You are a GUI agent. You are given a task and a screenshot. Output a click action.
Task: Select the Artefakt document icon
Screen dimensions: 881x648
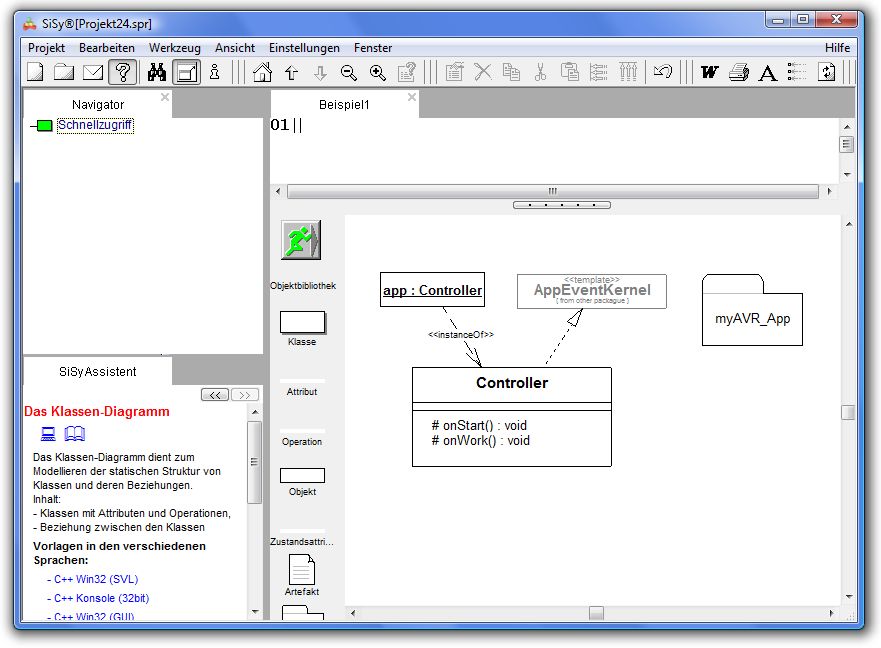coord(302,569)
